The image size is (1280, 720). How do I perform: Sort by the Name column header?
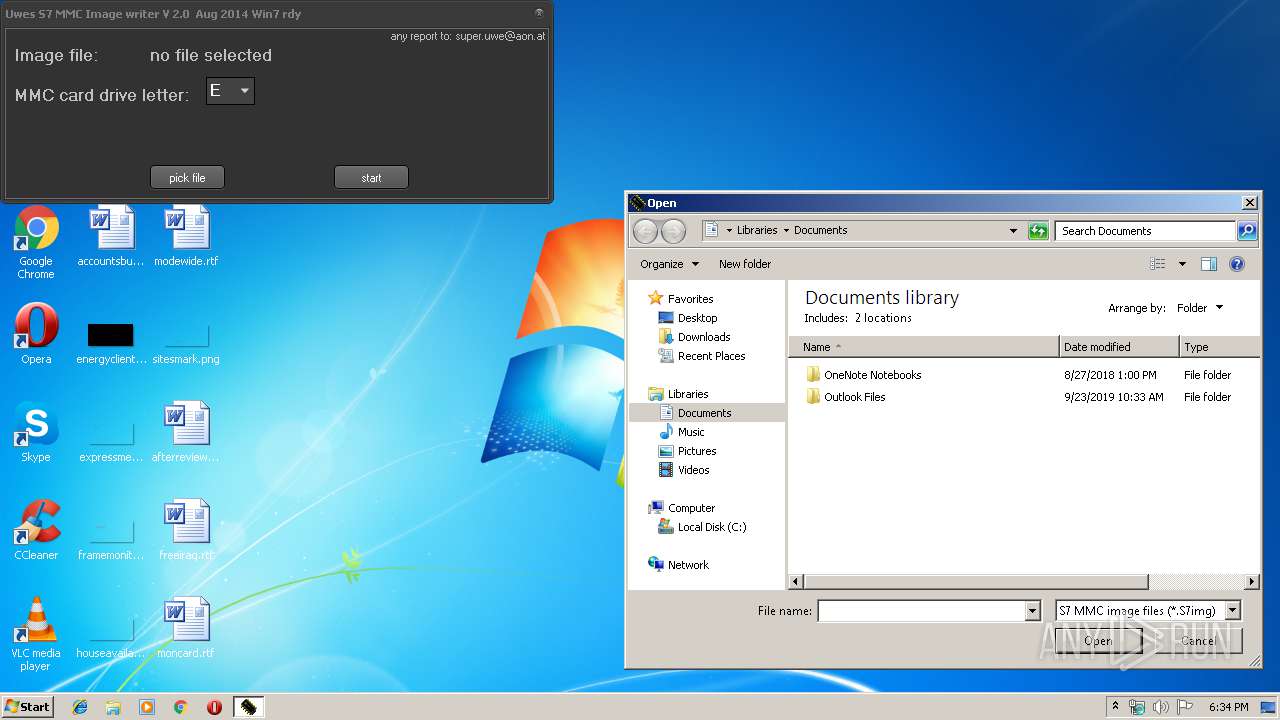923,347
